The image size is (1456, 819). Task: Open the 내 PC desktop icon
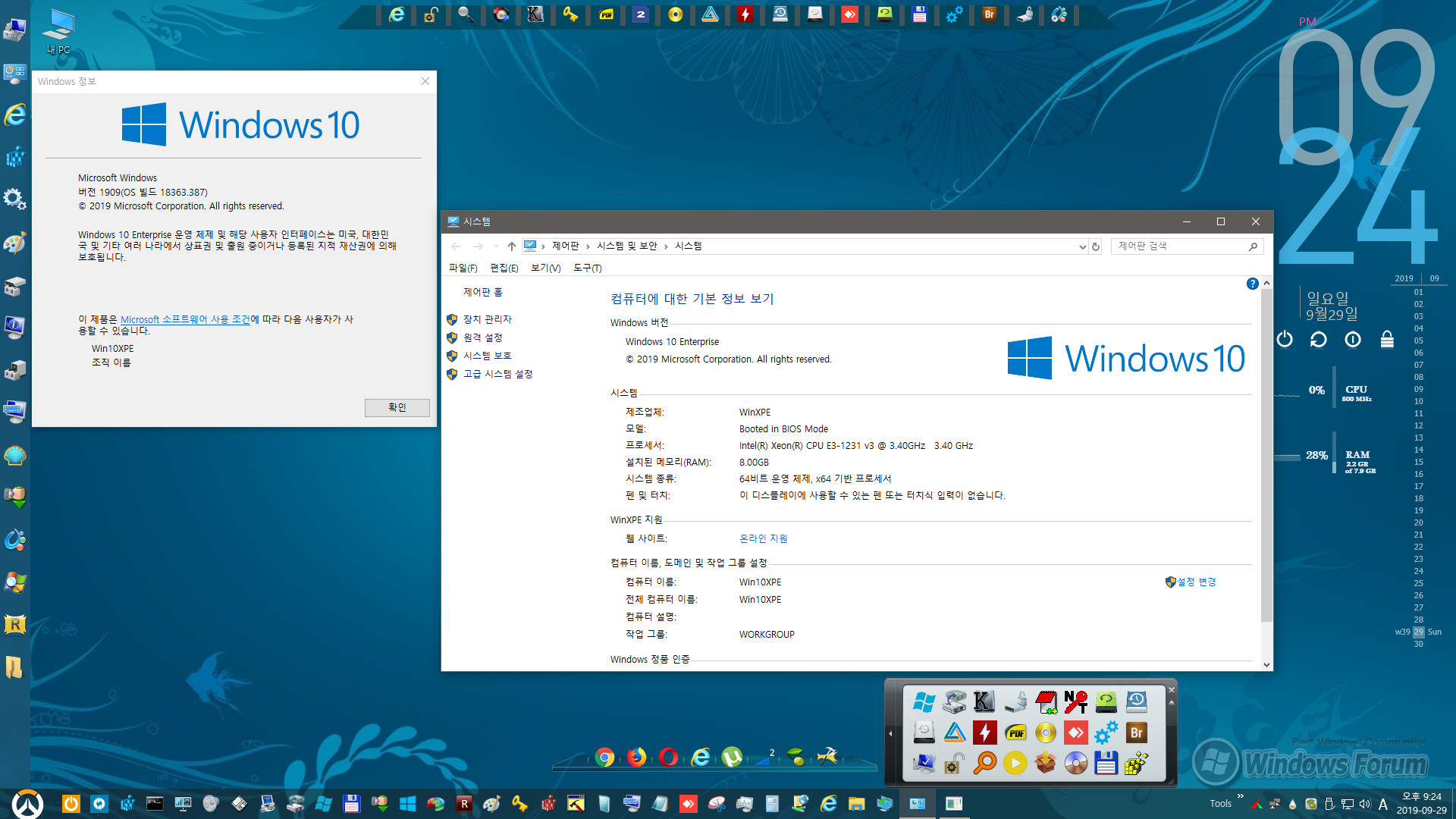(58, 33)
